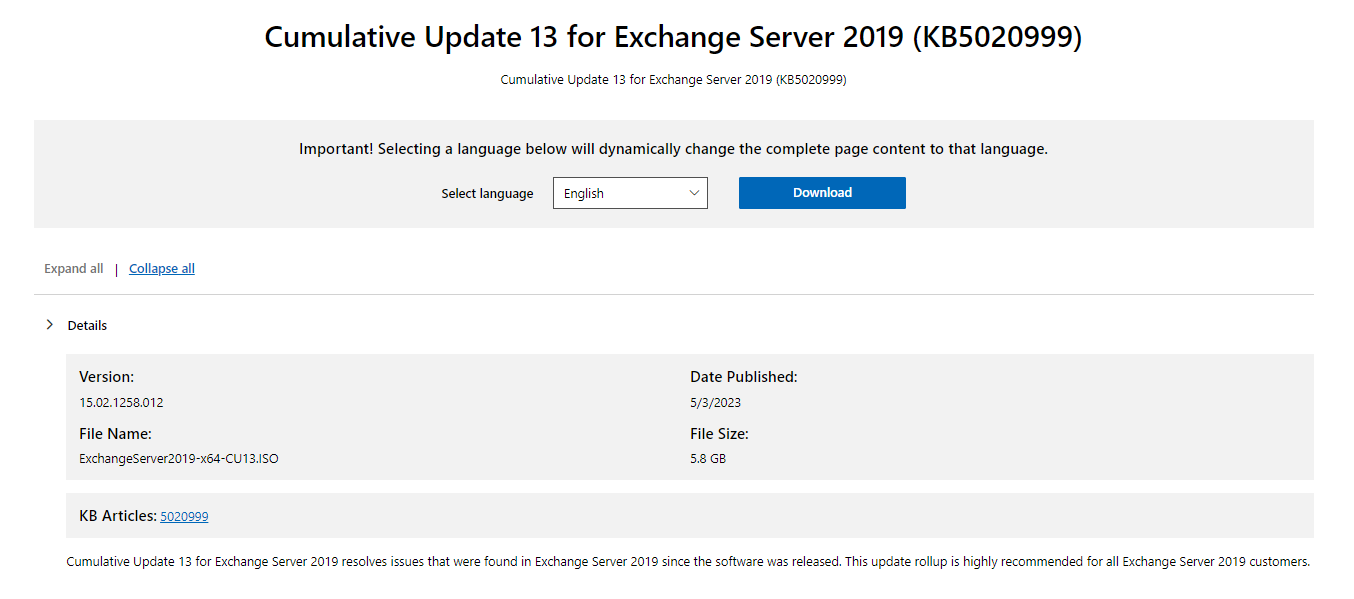Click the small subtitle under the heading
Image resolution: width=1354 pixels, height=599 pixels.
coord(673,80)
